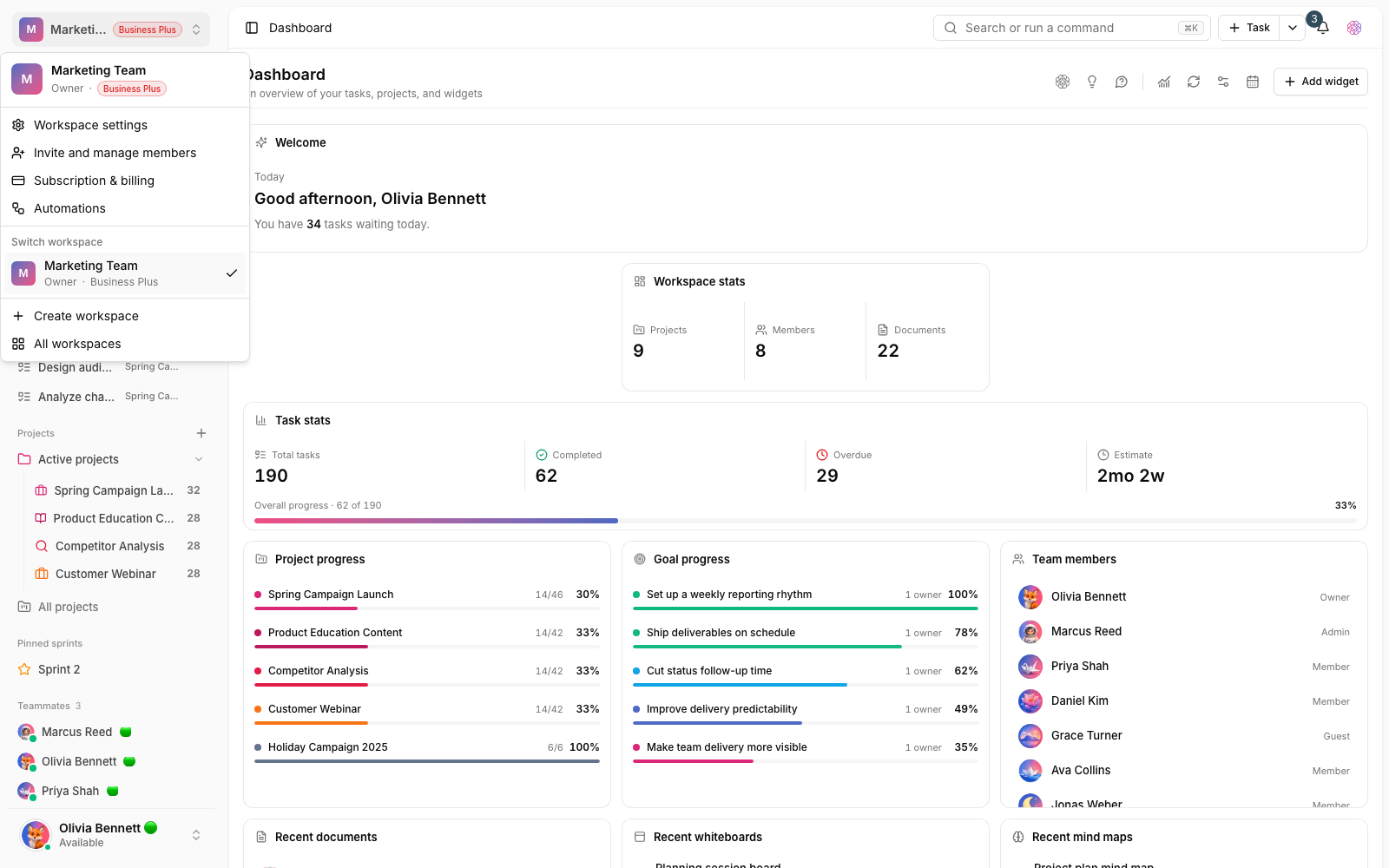The width and height of the screenshot is (1389, 868).
Task: Click the analytics chart icon
Action: tap(1164, 82)
